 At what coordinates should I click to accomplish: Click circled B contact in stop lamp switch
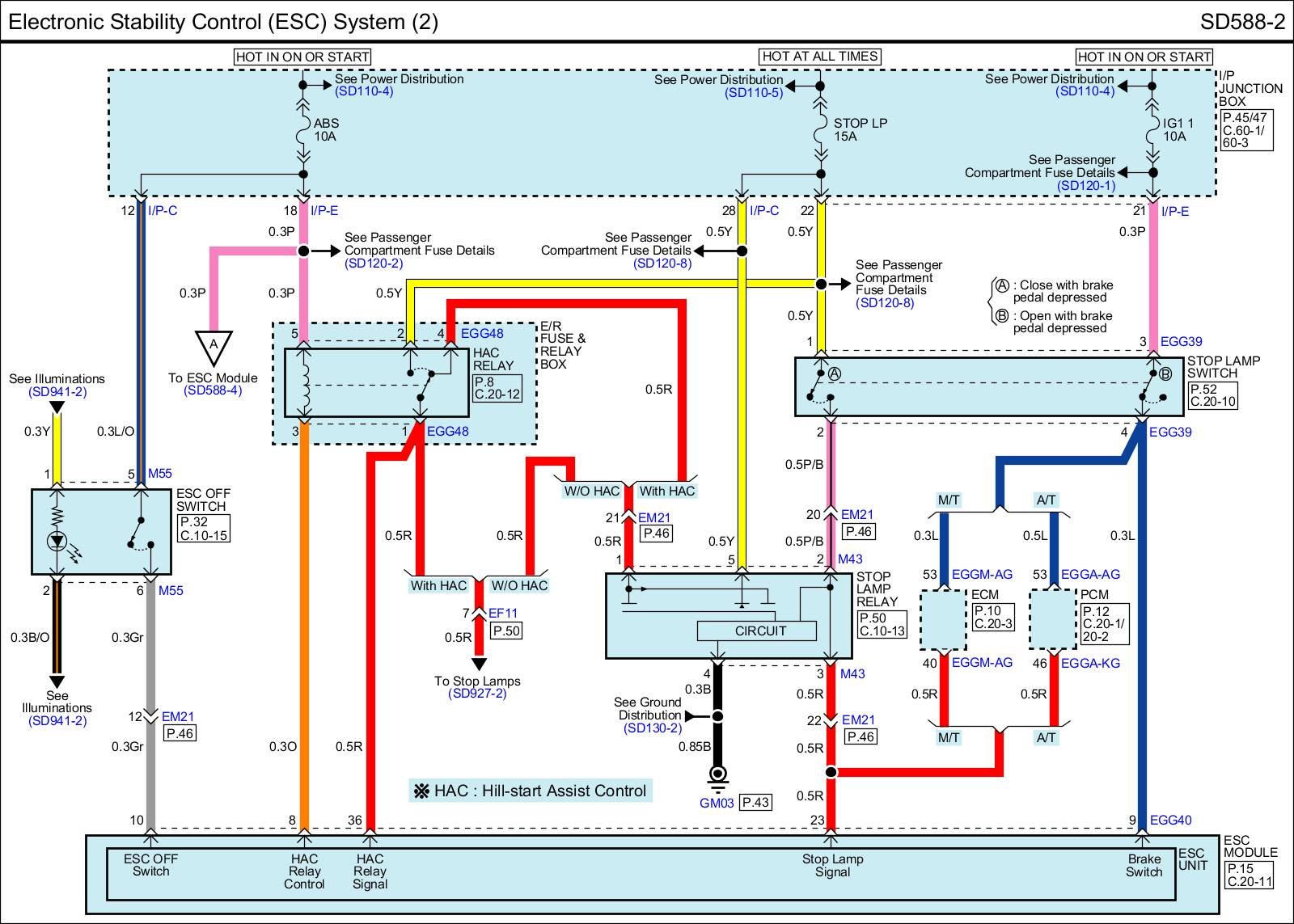point(1165,374)
